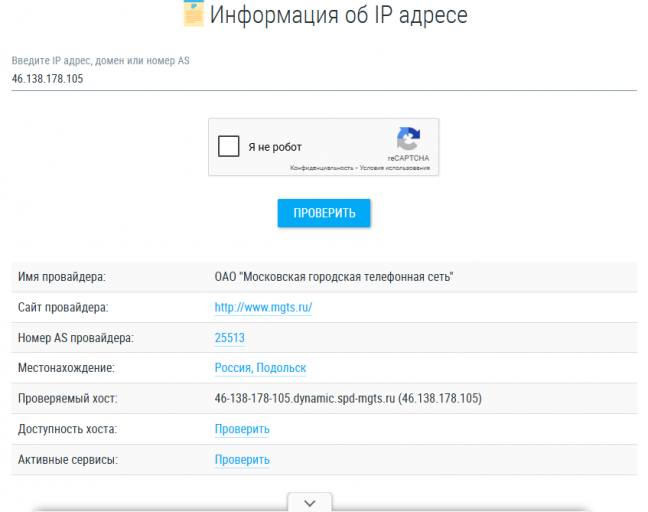Click the "Информация об IP адресе" heading
This screenshot has height=512, width=648.
click(x=338, y=15)
